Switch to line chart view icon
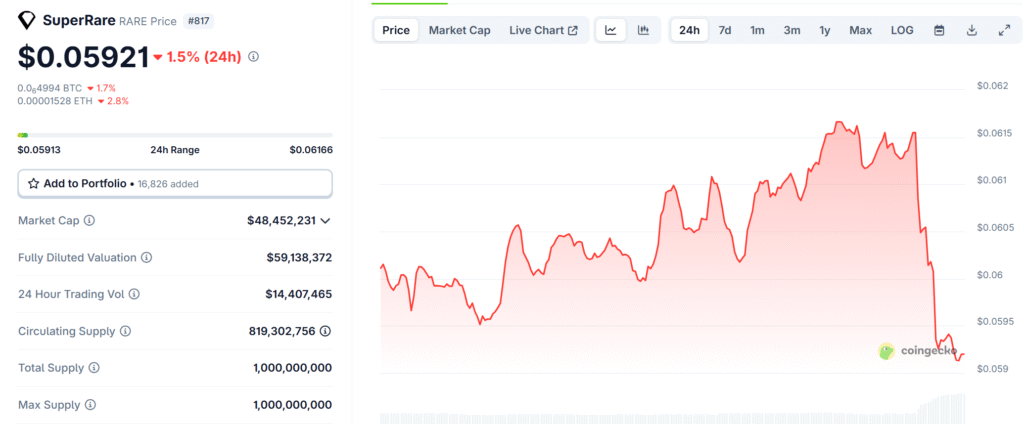 (610, 30)
